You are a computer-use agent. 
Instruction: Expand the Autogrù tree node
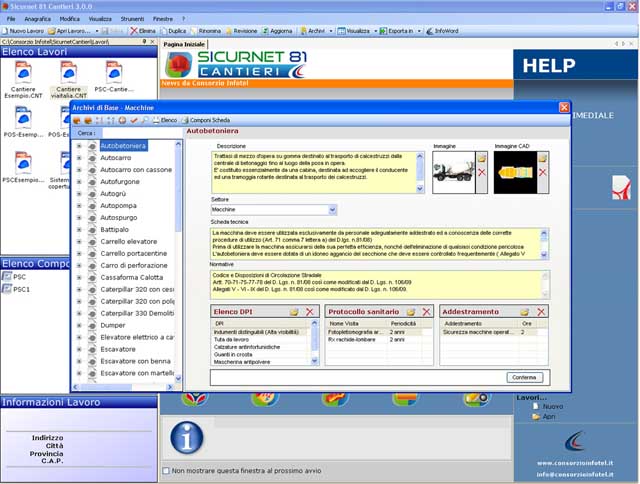pyautogui.click(x=79, y=193)
